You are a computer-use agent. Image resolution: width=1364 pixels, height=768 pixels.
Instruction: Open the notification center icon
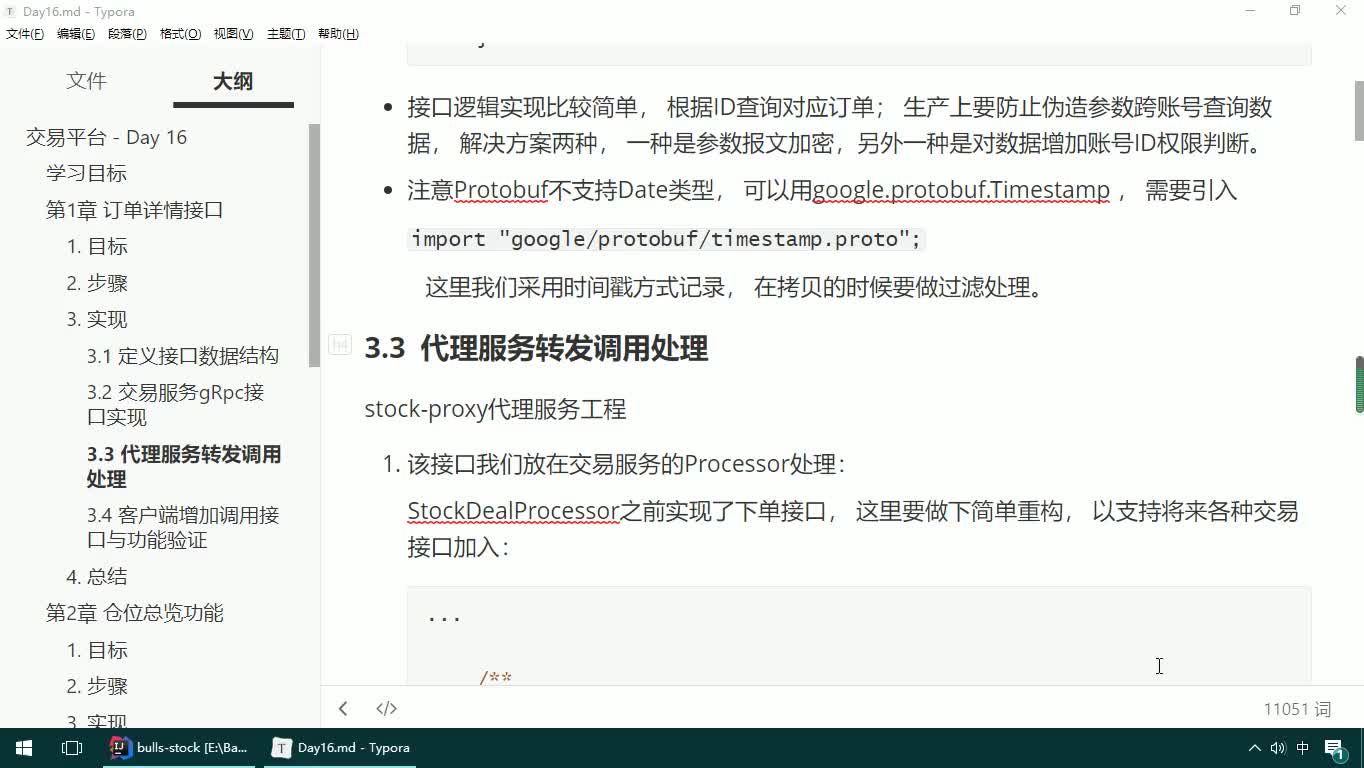(1335, 748)
